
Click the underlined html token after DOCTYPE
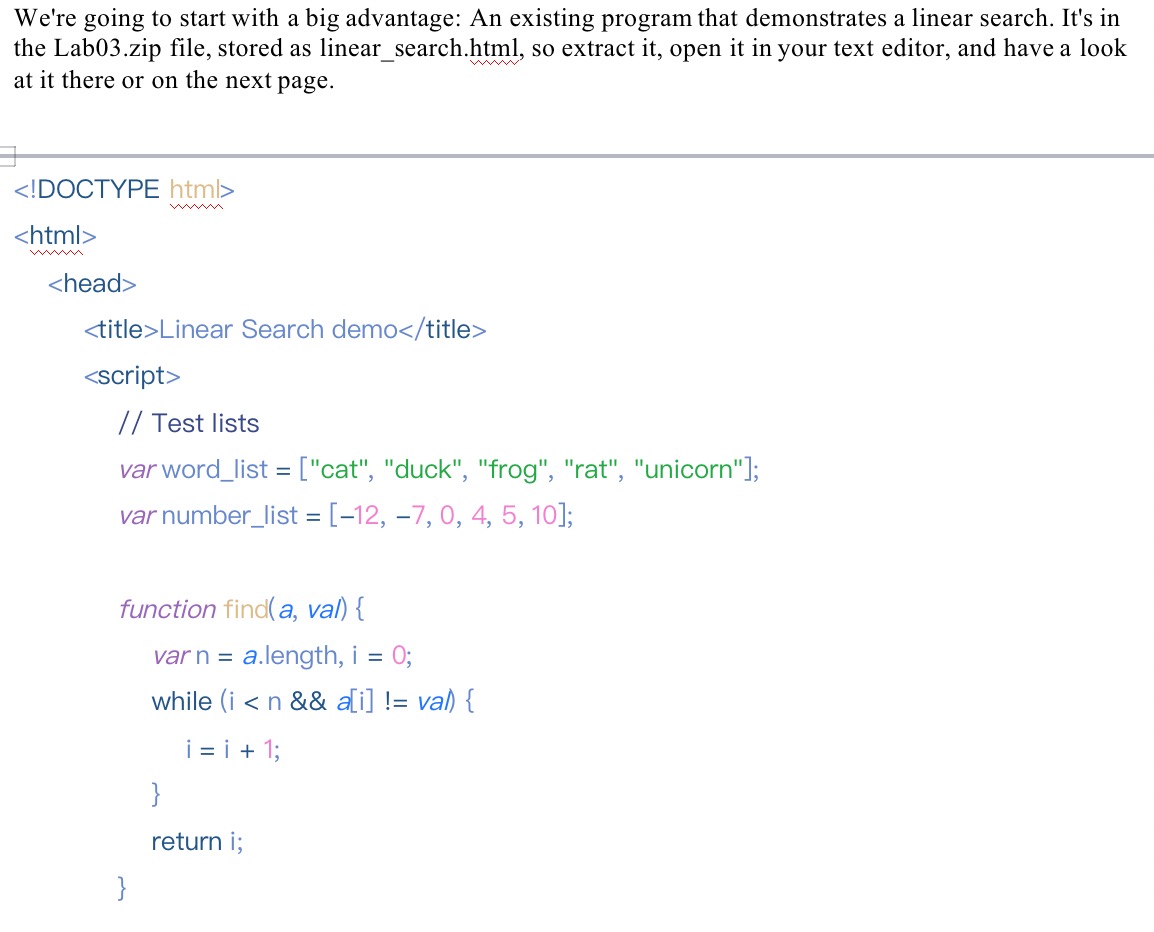coord(194,188)
